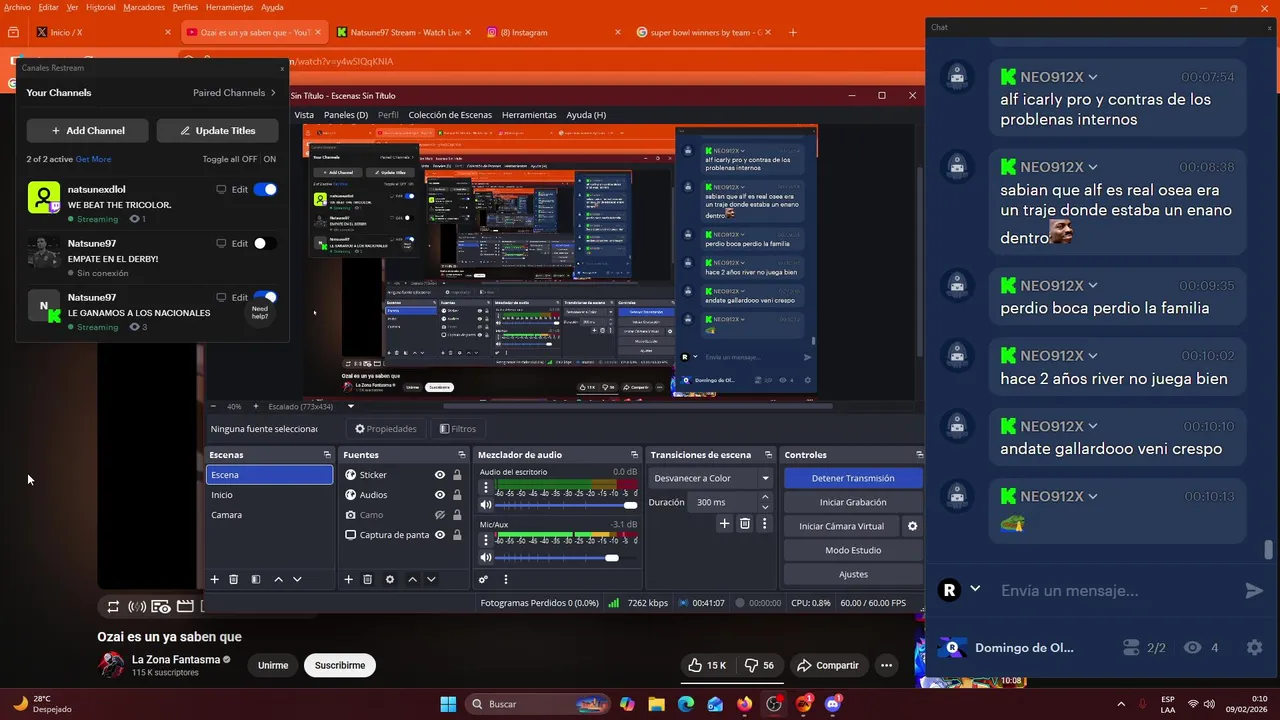Open OBS Herramientas menu
Viewport: 1280px width, 720px height.
[x=529, y=115]
